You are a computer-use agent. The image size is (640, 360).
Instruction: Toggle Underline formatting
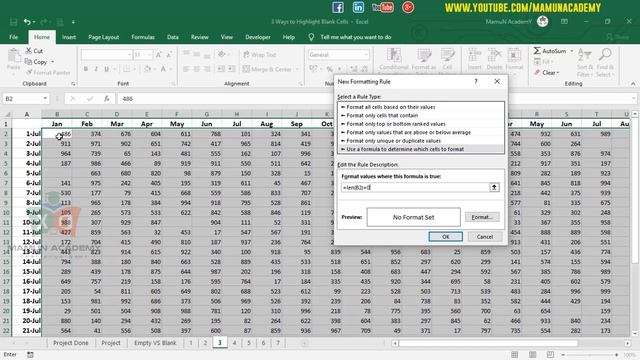pyautogui.click(x=107, y=69)
